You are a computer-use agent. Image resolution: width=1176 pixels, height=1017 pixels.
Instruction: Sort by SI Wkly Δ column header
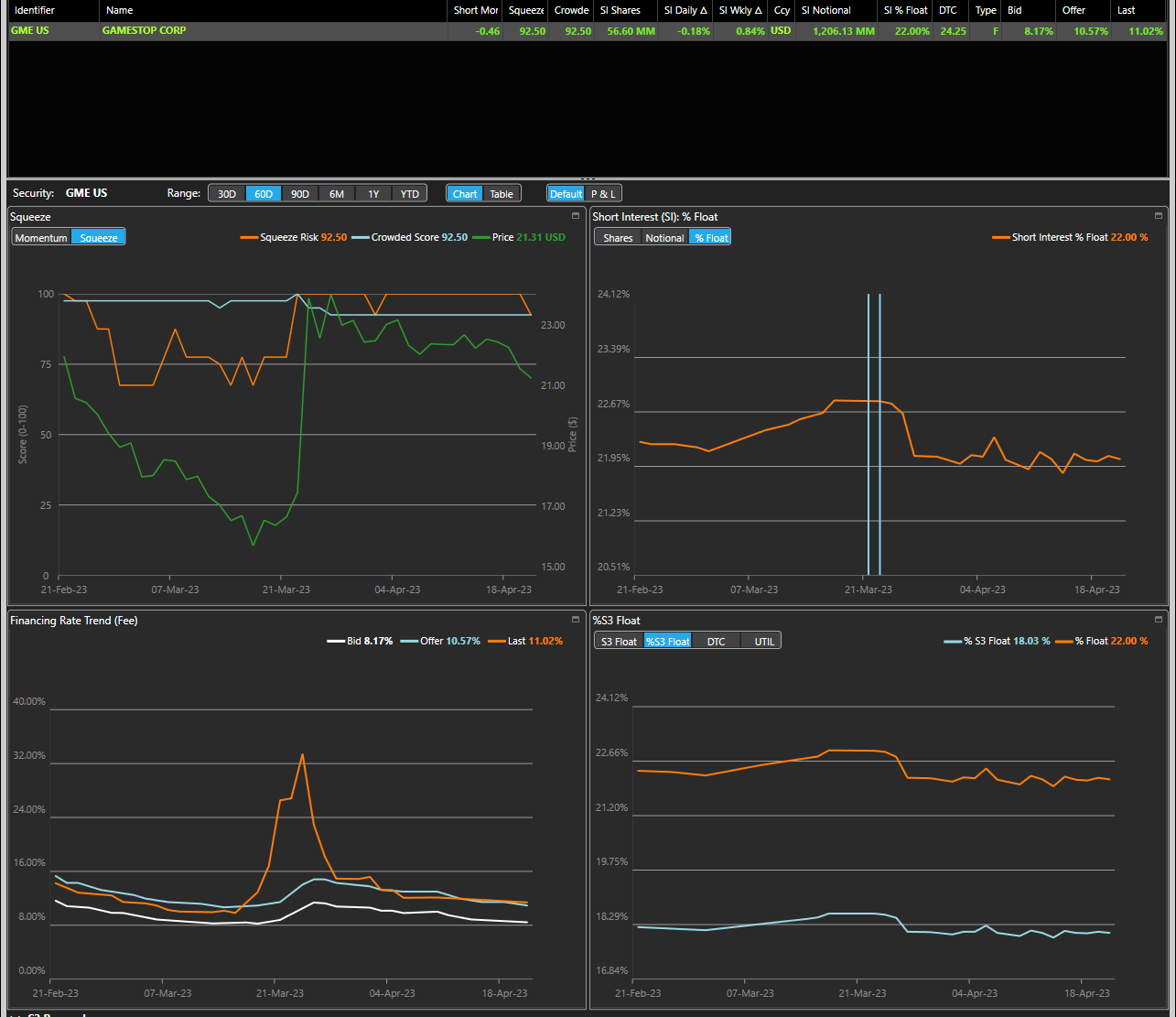tap(740, 10)
